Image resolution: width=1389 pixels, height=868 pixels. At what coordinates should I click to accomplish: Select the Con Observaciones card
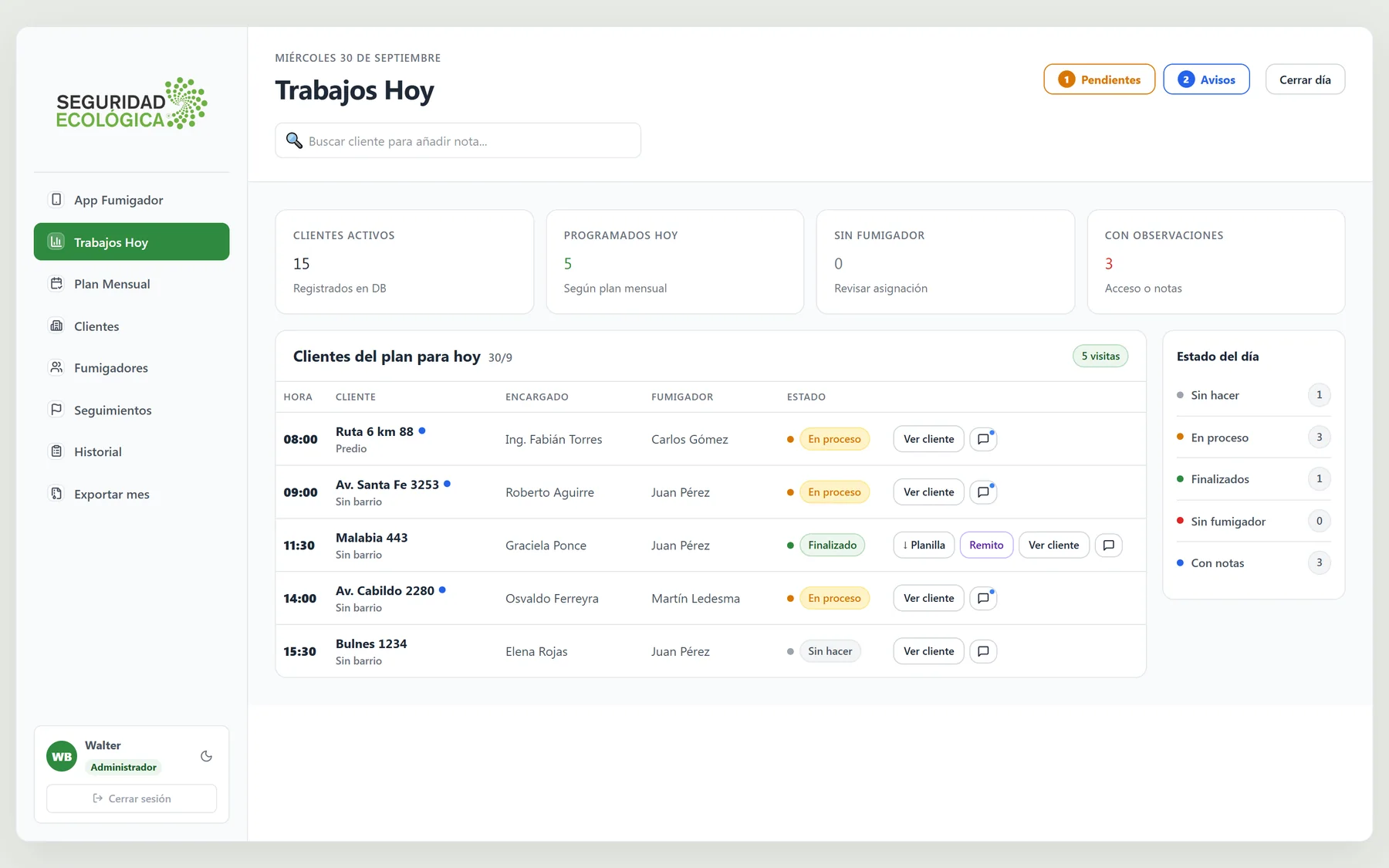(1216, 262)
